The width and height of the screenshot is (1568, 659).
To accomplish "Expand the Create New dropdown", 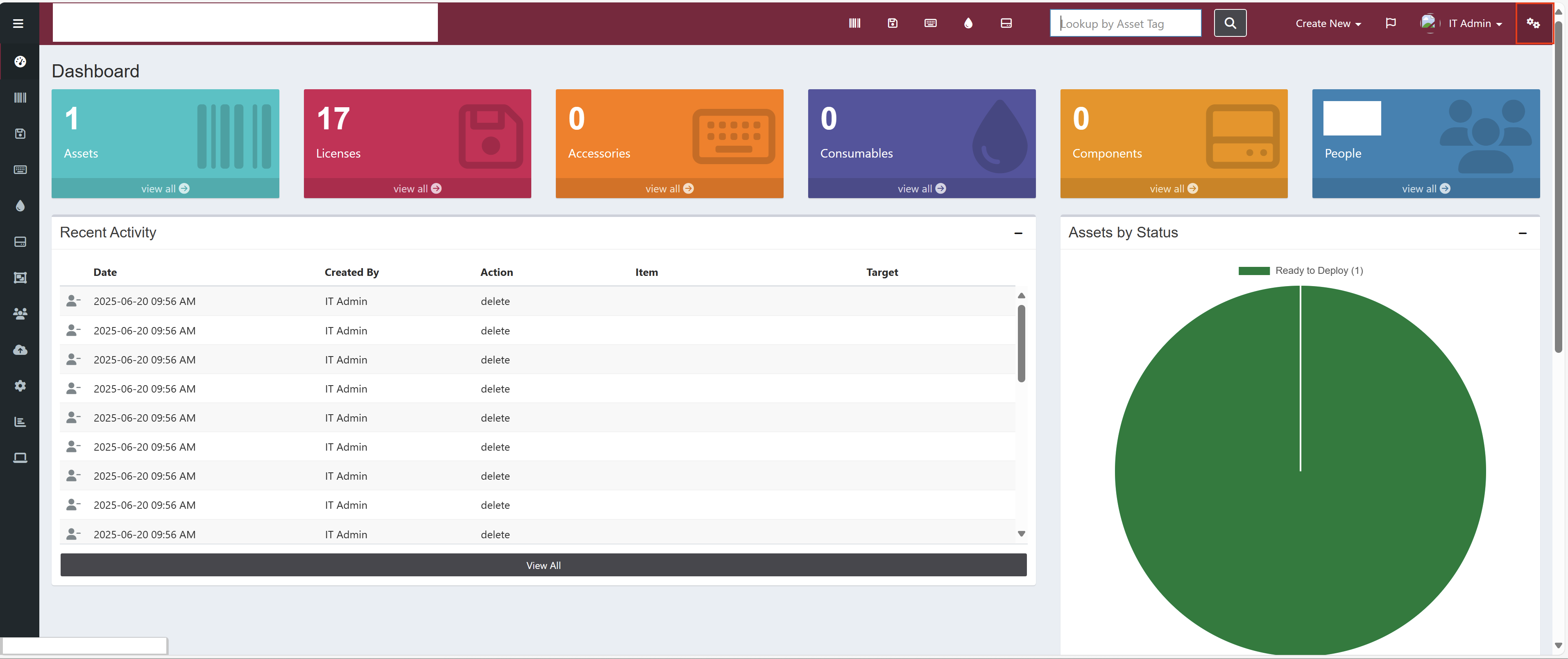I will [1328, 23].
